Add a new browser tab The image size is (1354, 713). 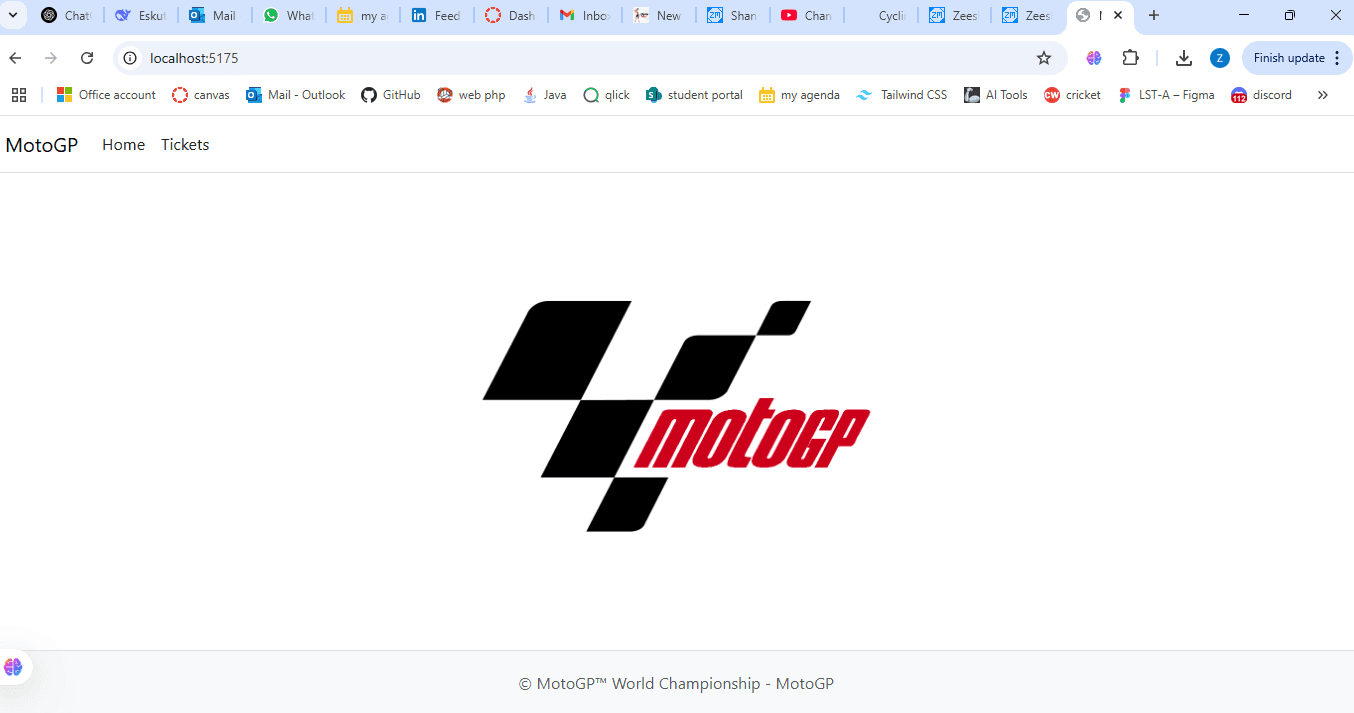point(1154,15)
